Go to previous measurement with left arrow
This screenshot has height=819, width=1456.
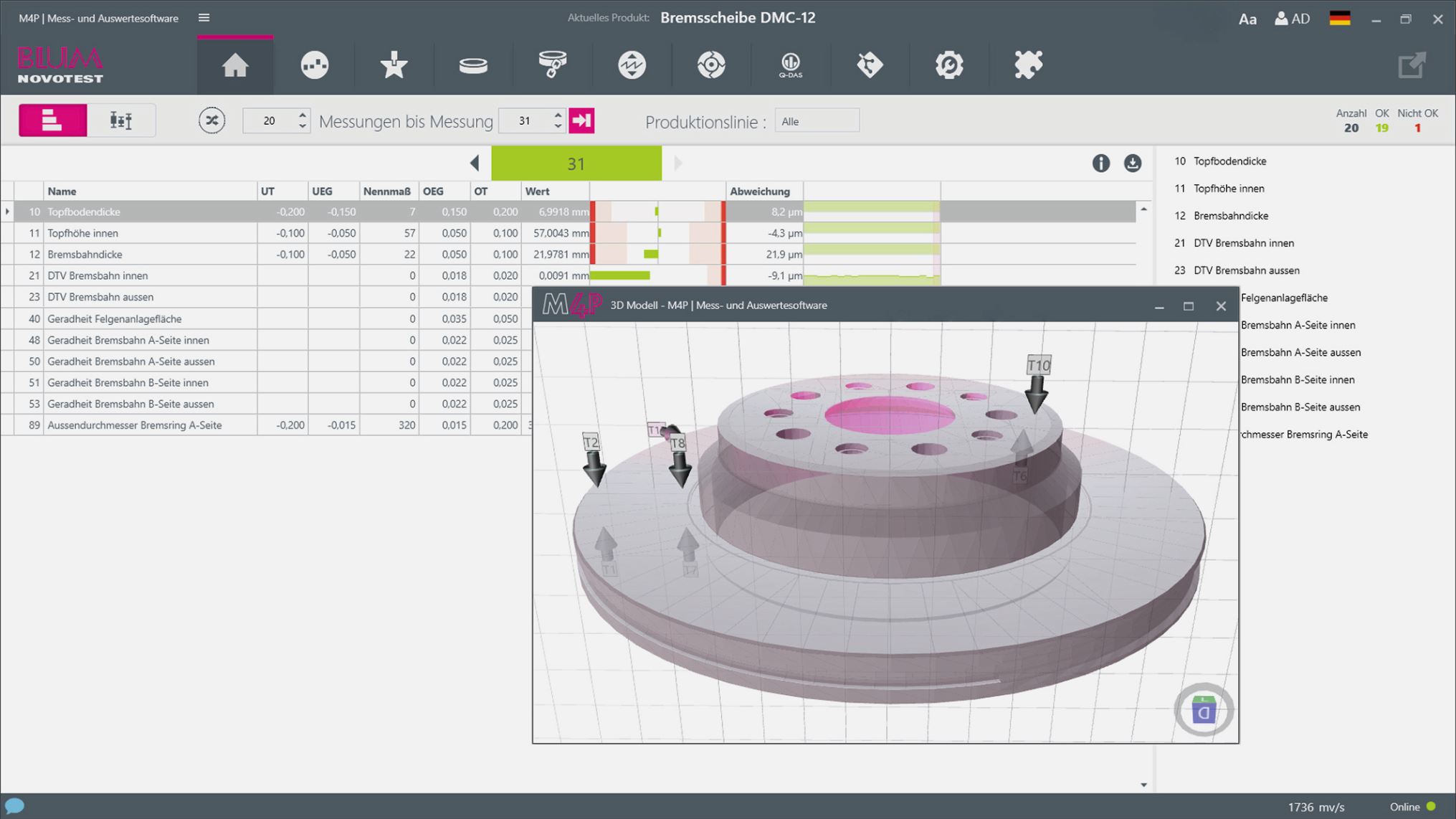click(475, 164)
